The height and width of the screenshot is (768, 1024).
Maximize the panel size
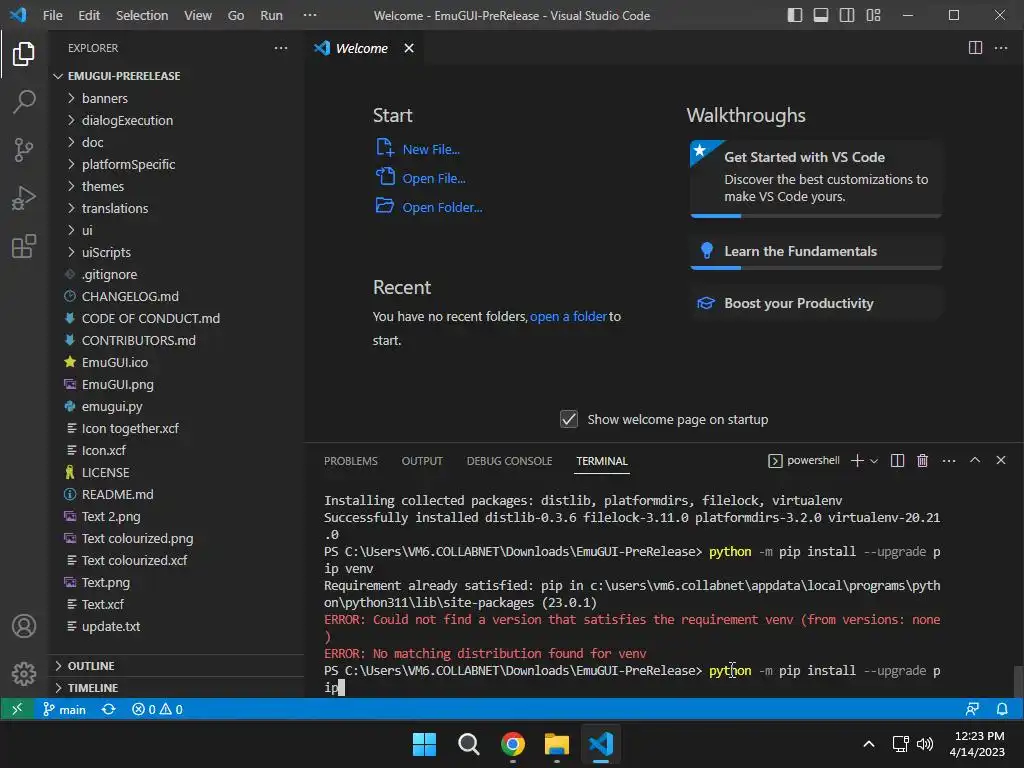pos(975,460)
